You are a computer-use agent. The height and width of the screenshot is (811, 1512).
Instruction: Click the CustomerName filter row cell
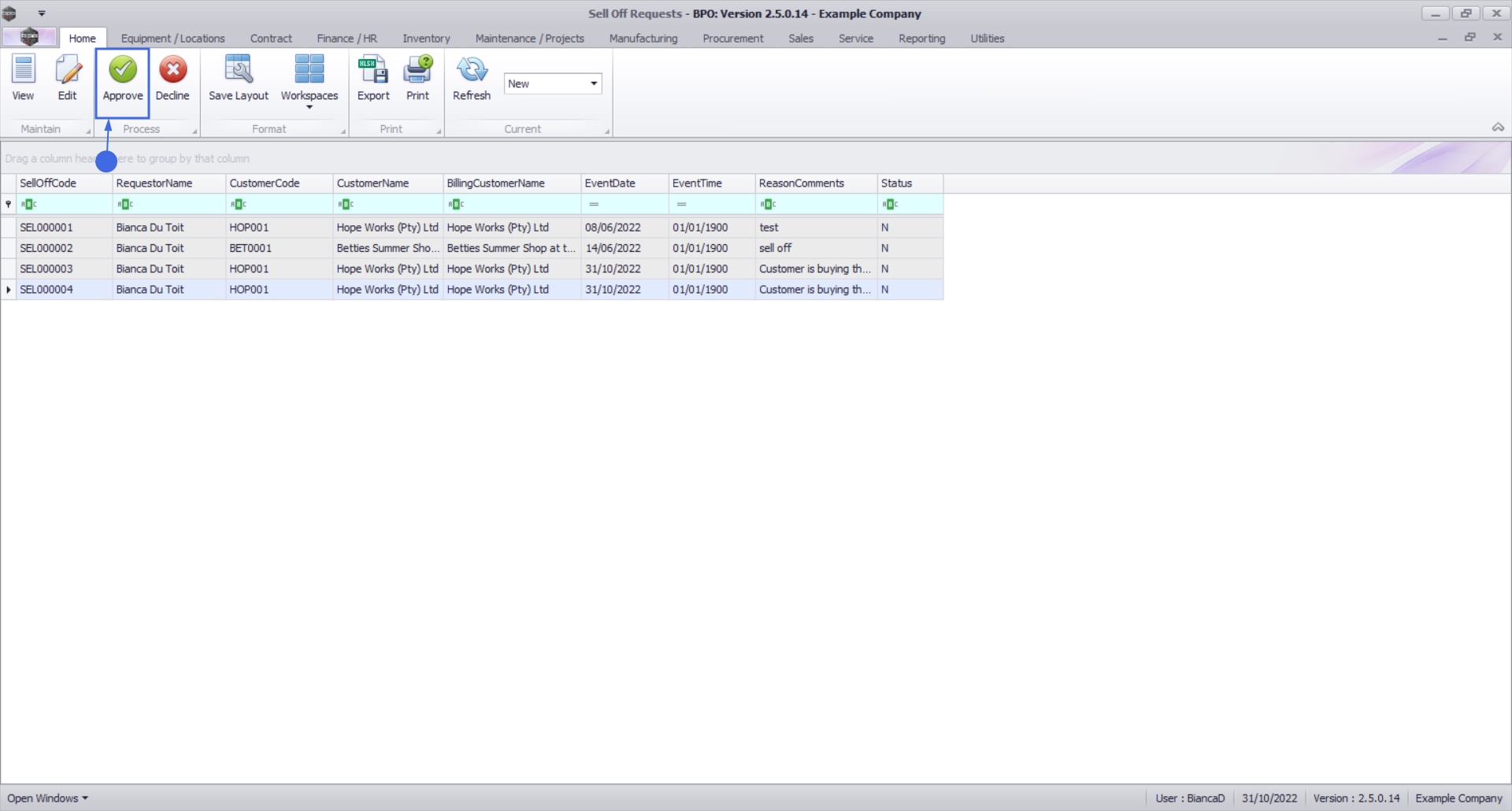388,205
